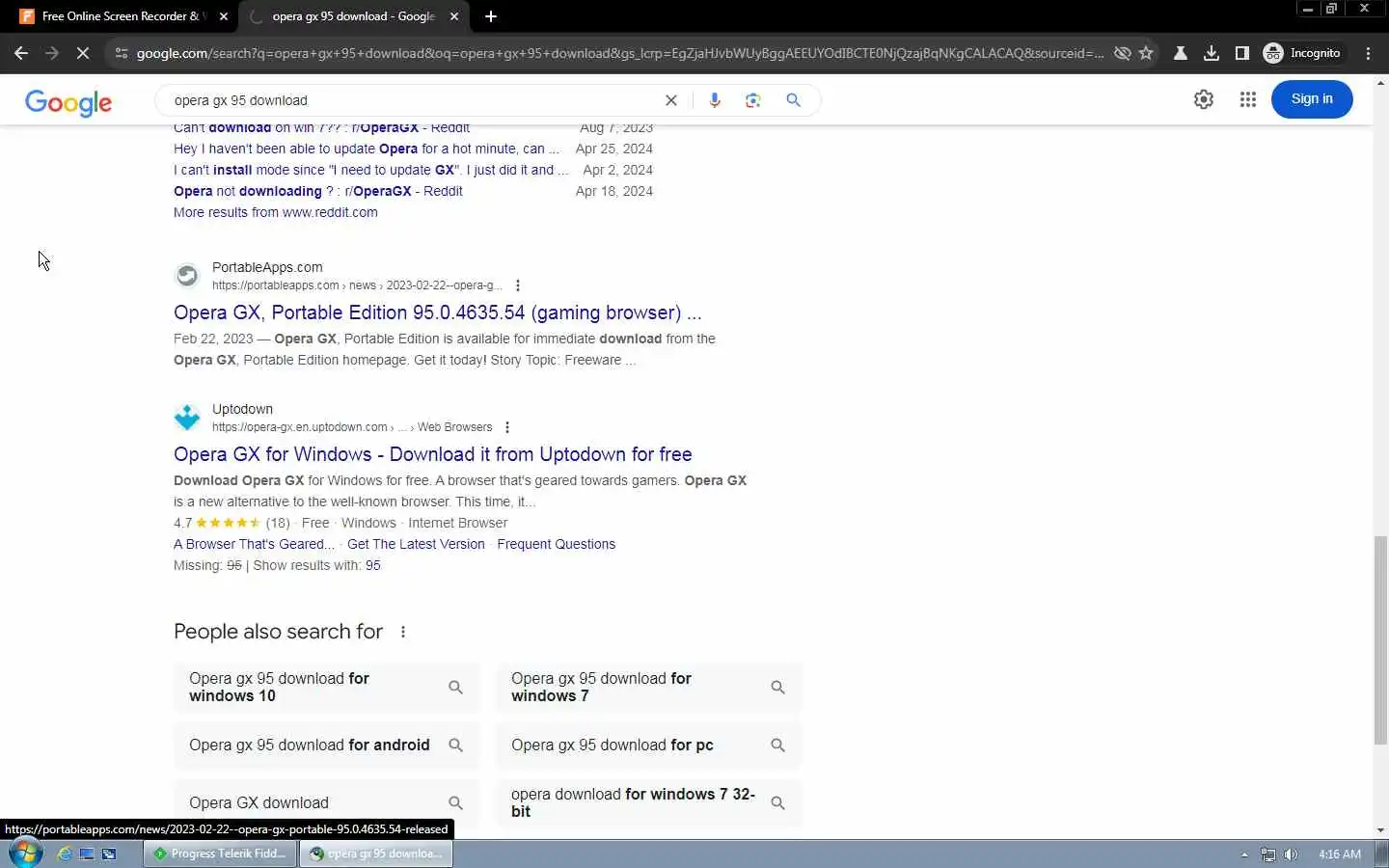The width and height of the screenshot is (1389, 868).
Task: Open the Chrome opera gx 95 download taskbar button
Action: (x=376, y=854)
